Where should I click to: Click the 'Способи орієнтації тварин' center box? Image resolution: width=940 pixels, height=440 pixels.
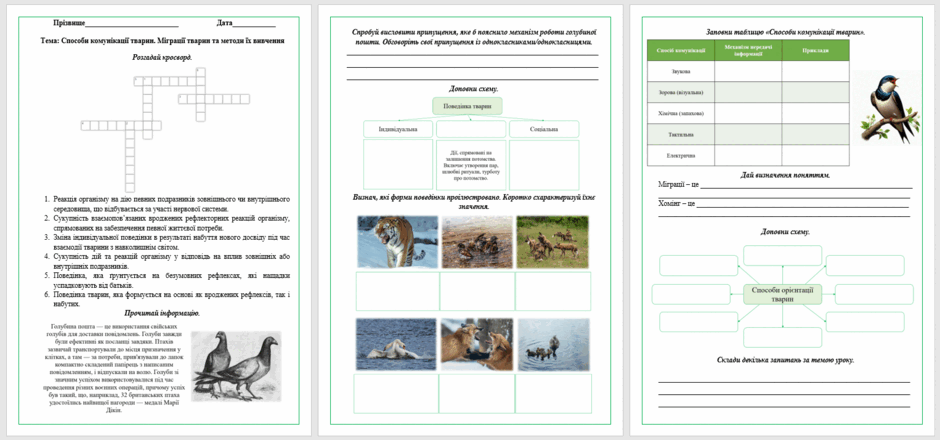click(x=782, y=294)
